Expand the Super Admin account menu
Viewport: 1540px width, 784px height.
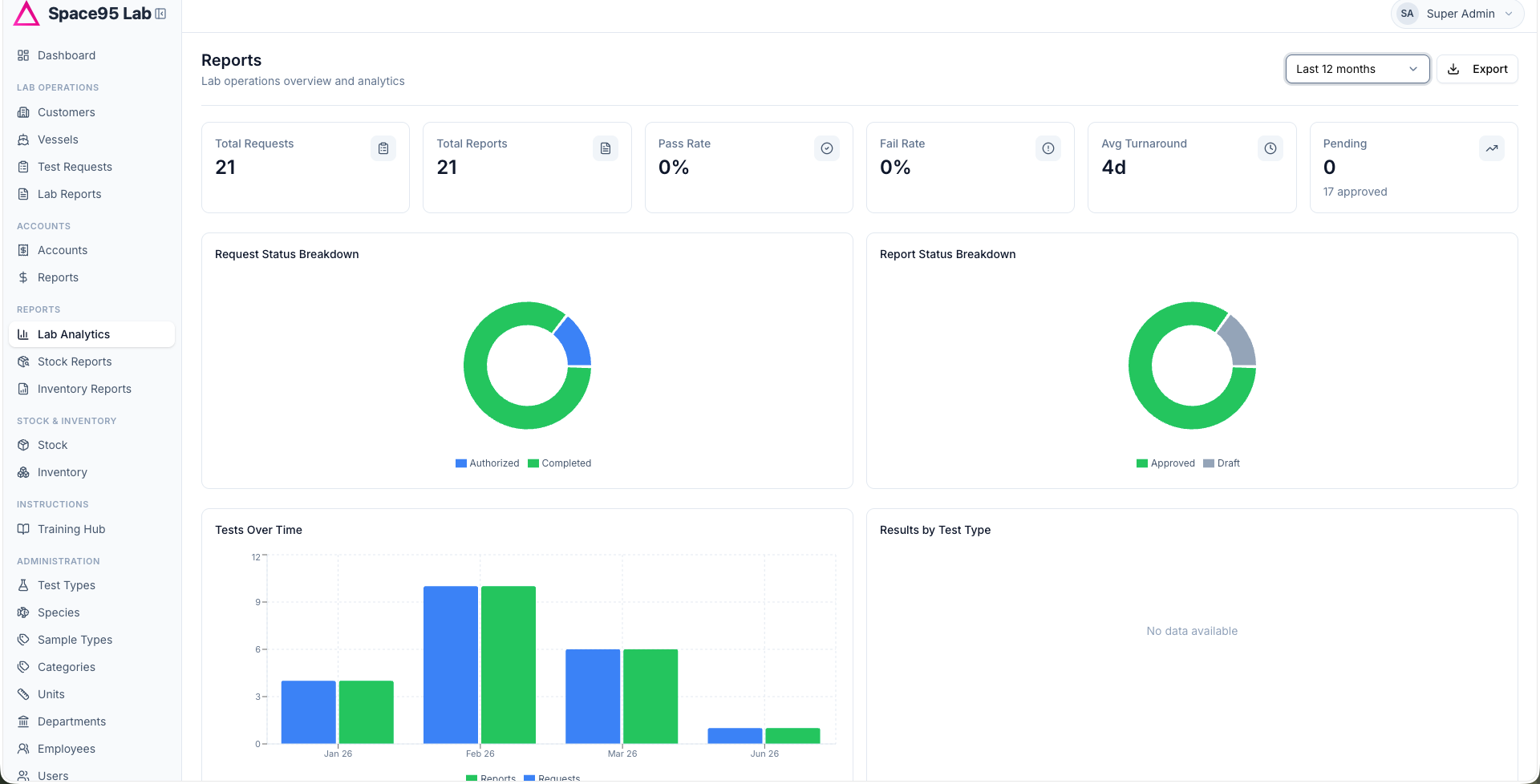point(1457,14)
